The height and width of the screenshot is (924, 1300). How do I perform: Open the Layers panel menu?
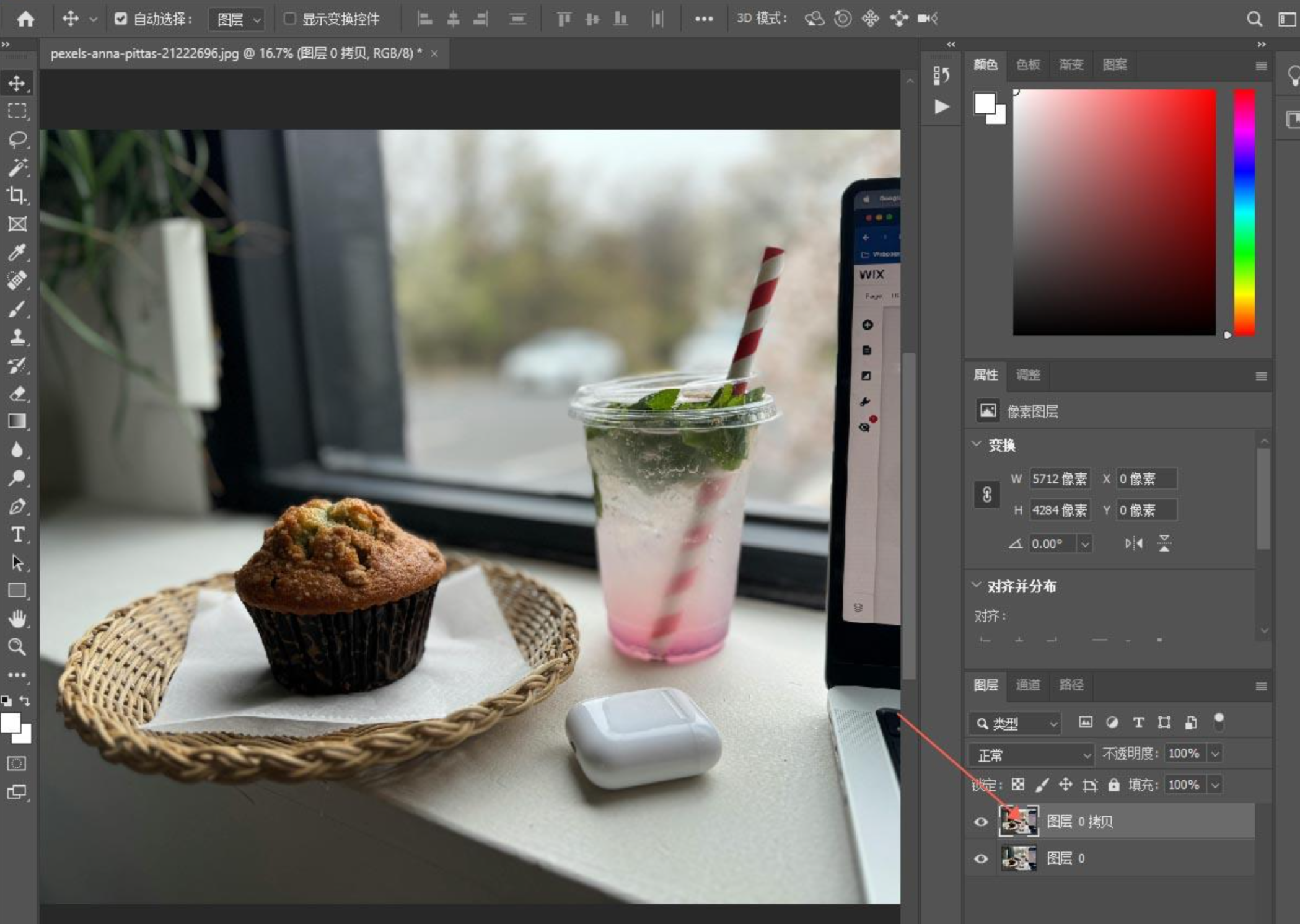[1260, 686]
